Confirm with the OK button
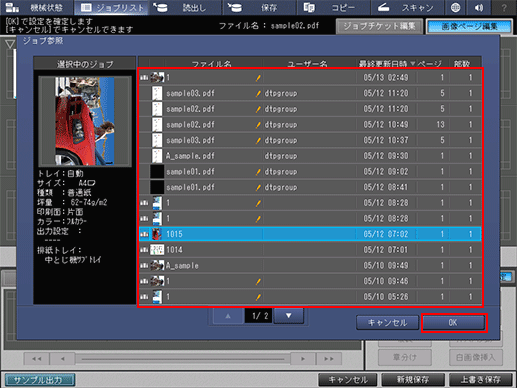 [453, 323]
